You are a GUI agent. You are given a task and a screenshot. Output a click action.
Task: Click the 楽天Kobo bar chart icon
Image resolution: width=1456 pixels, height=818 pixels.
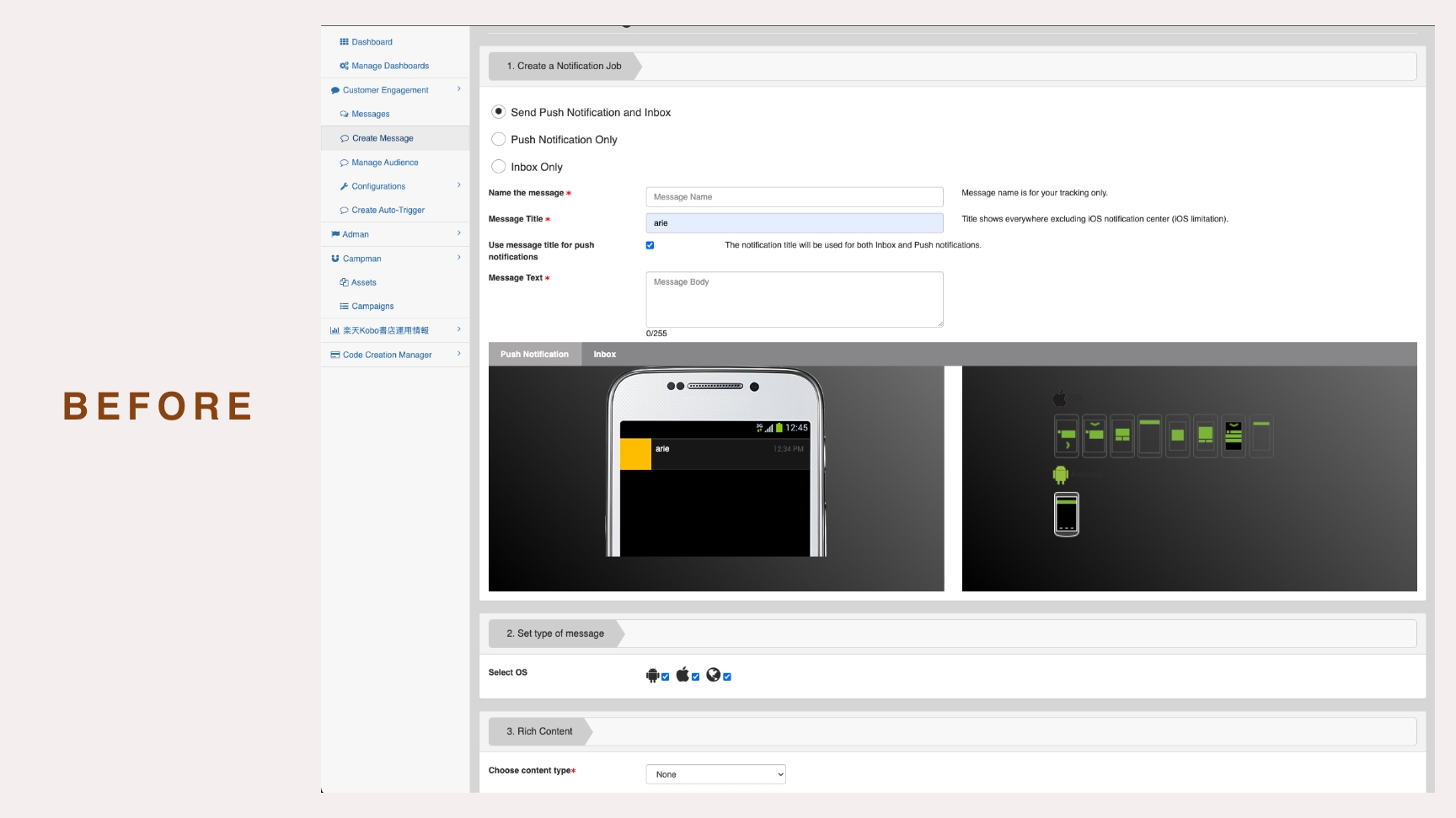335,330
